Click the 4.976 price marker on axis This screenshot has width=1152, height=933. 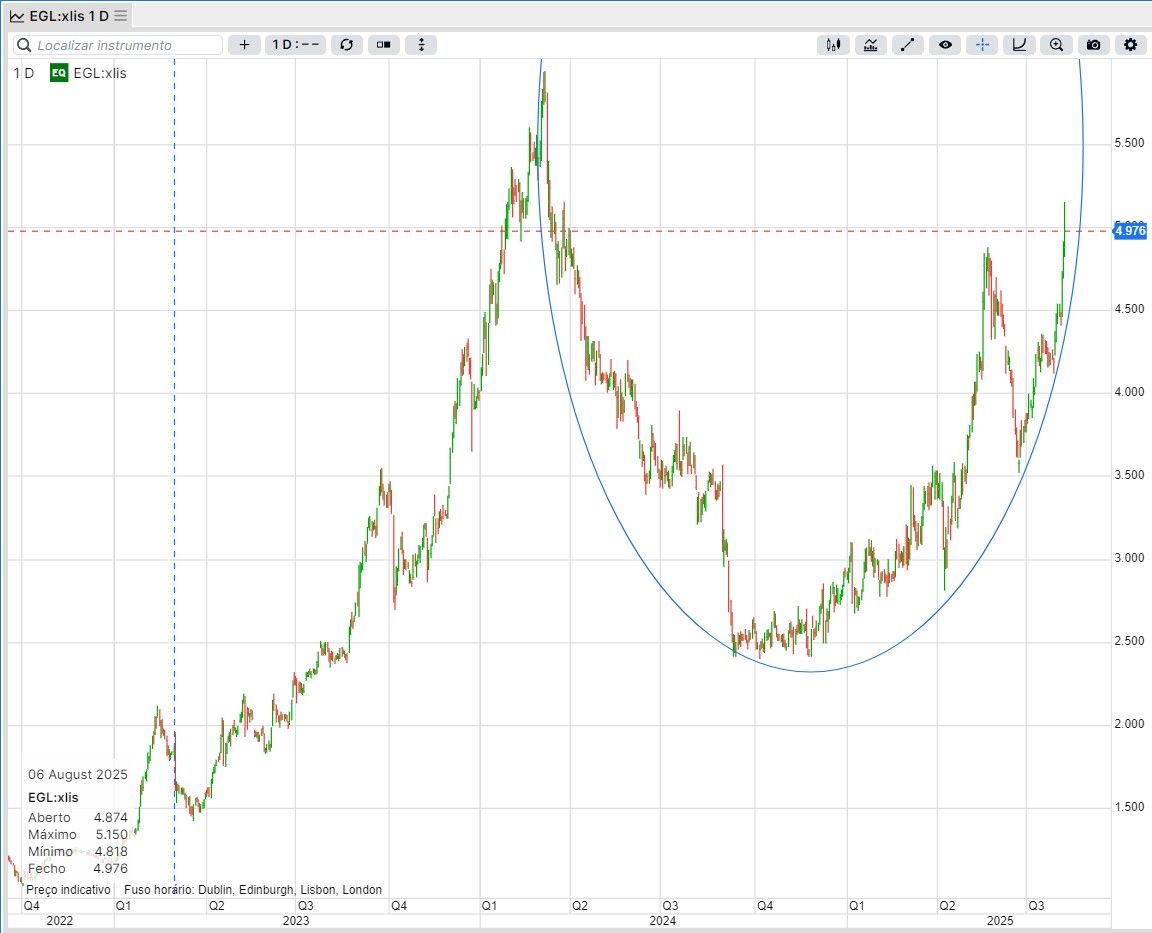coord(1129,231)
